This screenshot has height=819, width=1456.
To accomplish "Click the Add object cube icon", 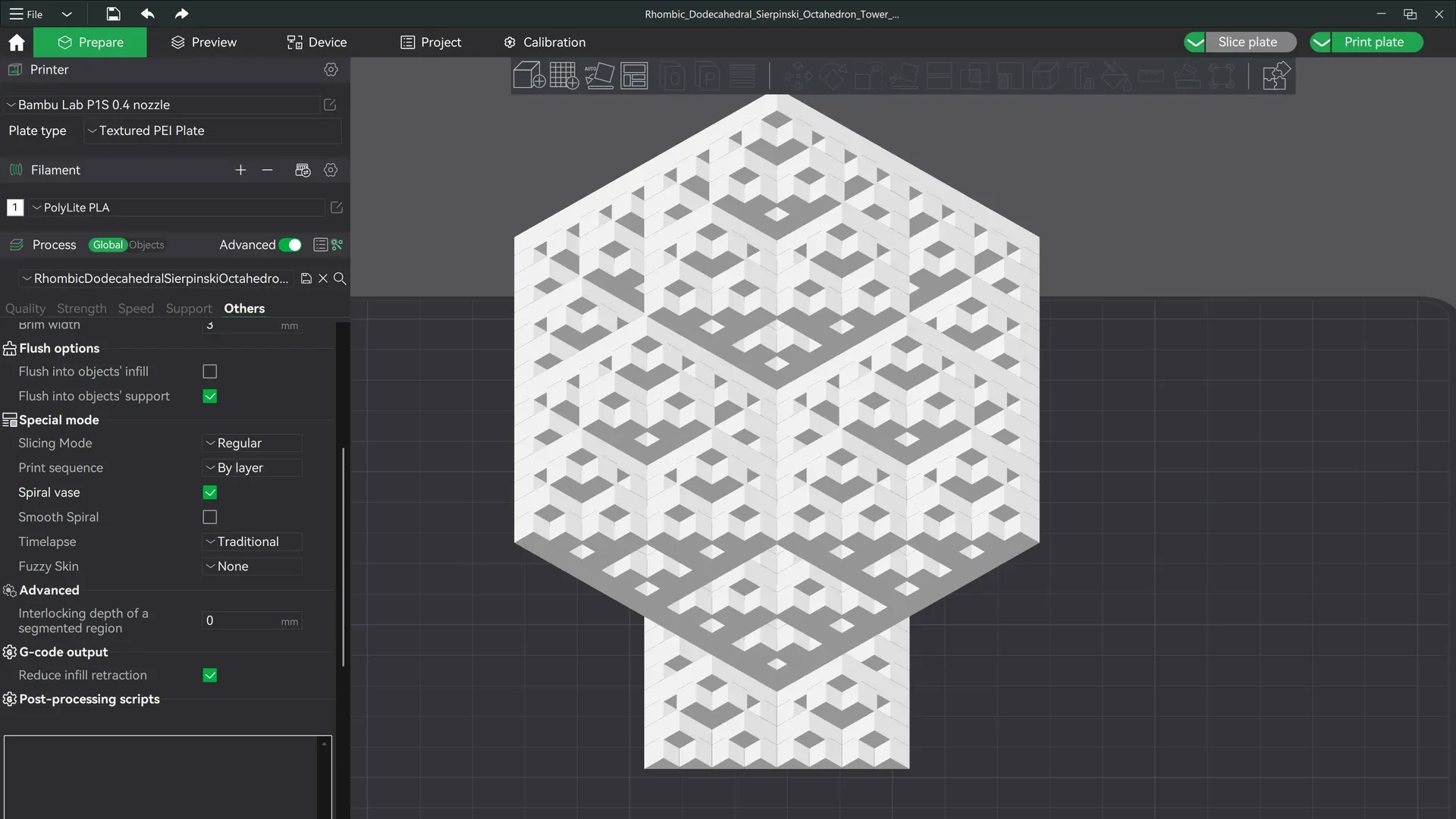I will tap(529, 76).
